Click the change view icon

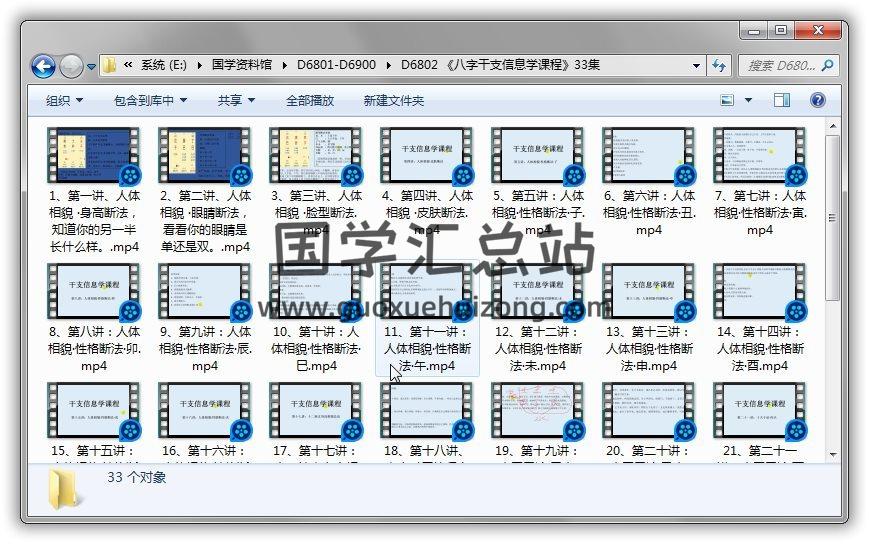pyautogui.click(x=727, y=100)
